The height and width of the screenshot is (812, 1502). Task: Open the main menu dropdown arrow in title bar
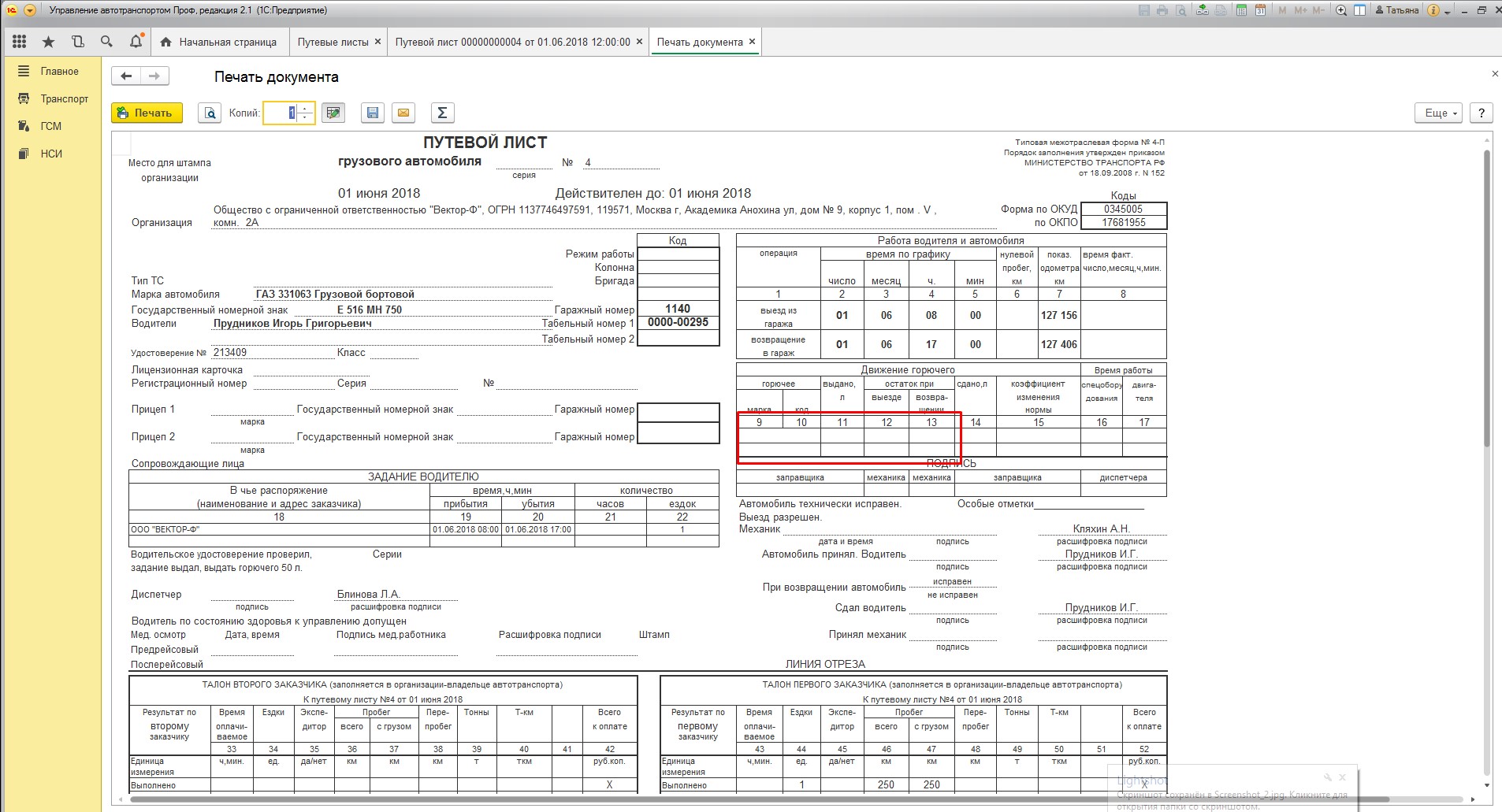(x=30, y=10)
